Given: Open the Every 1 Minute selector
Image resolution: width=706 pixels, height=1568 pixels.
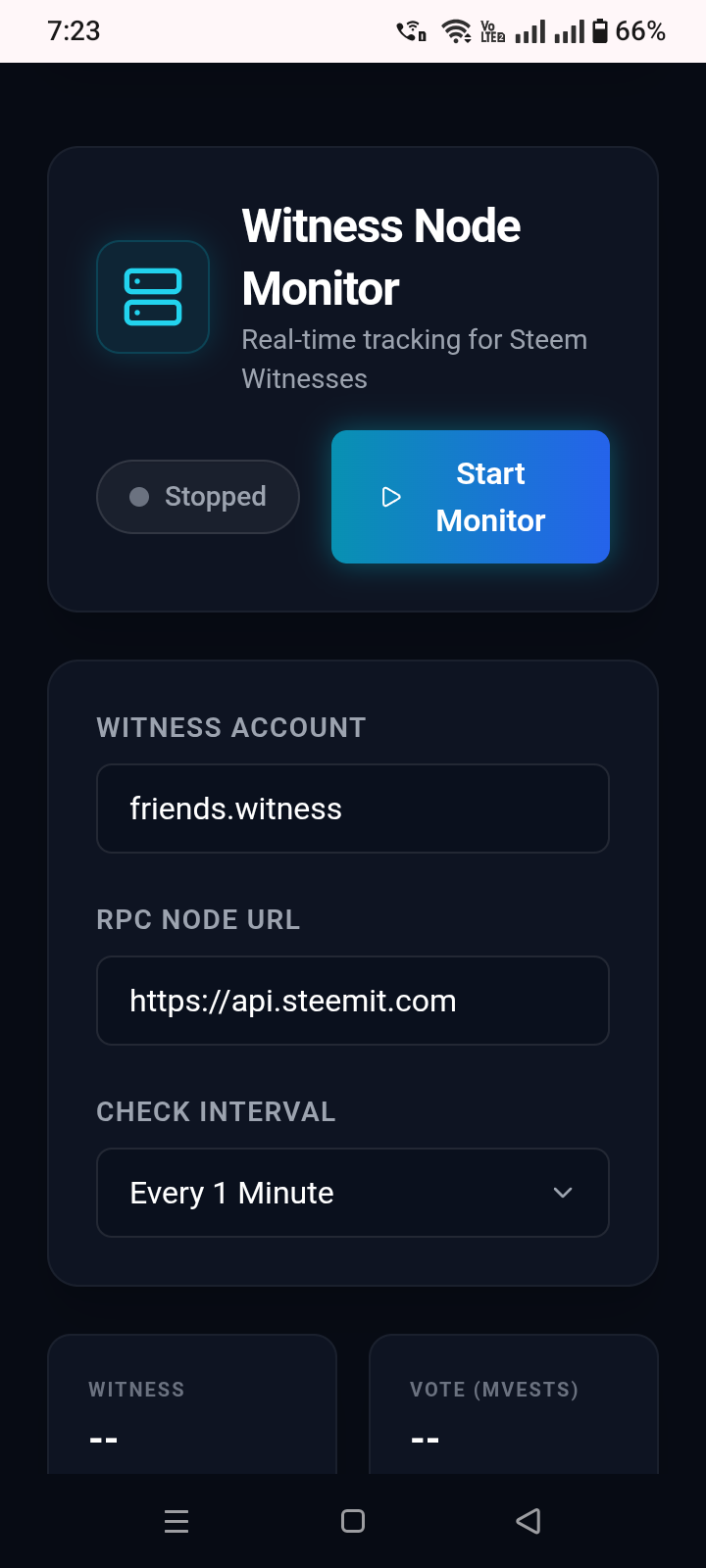Looking at the screenshot, I should click(353, 1193).
